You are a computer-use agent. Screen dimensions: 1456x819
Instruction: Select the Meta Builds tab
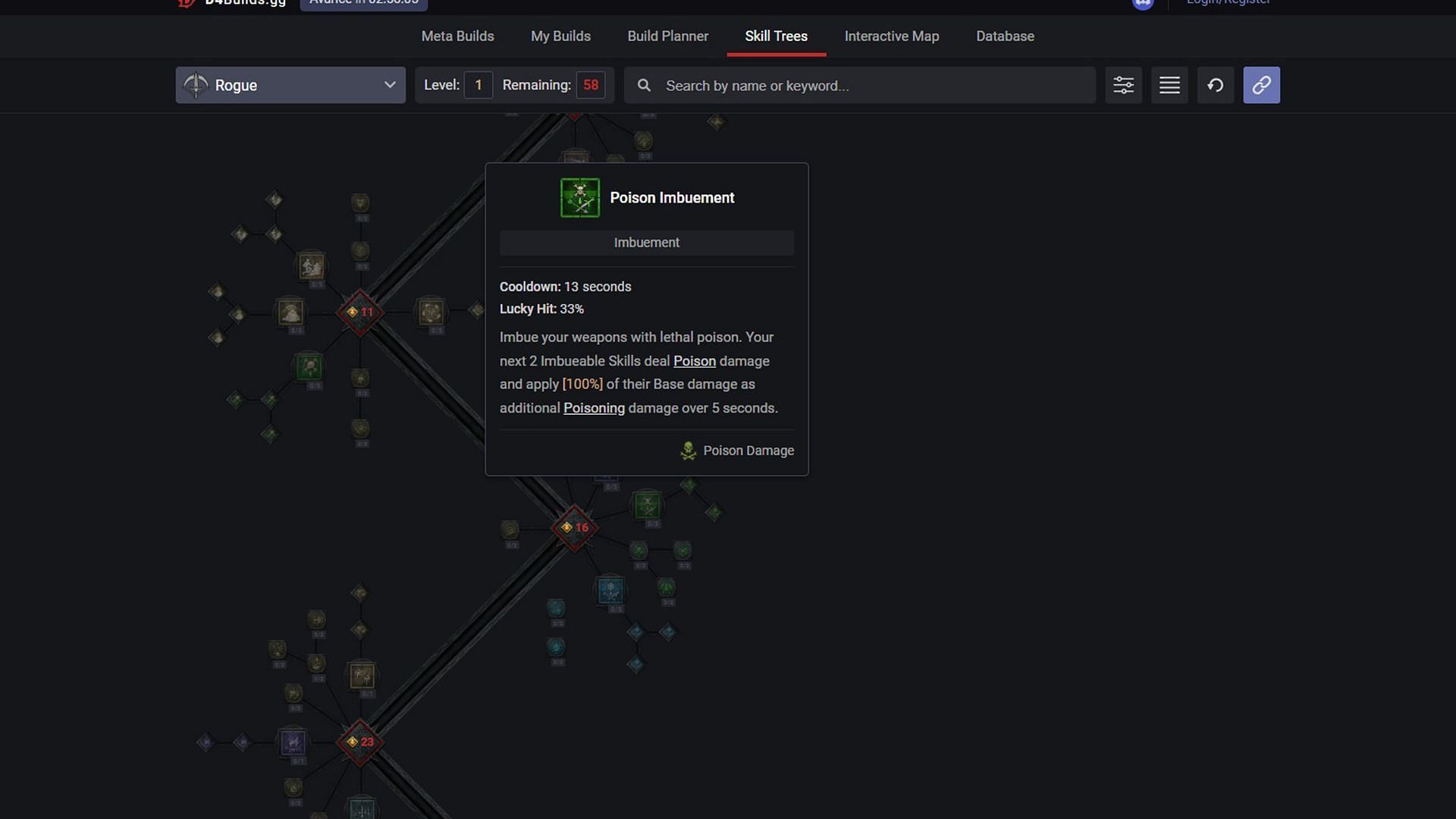[x=457, y=36]
